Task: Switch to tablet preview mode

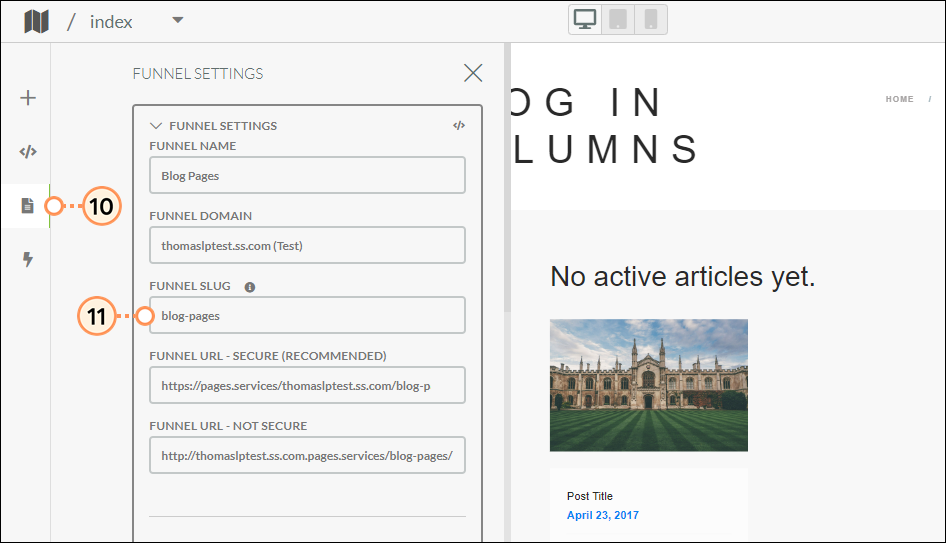Action: tap(618, 19)
